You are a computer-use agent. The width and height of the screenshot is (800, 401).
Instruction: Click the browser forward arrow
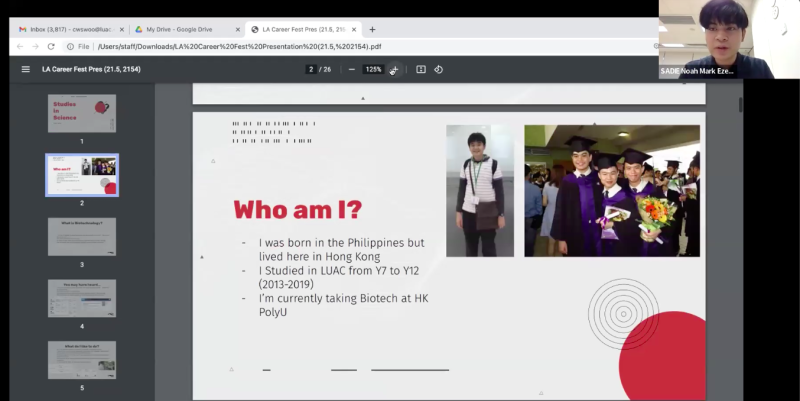click(x=35, y=46)
